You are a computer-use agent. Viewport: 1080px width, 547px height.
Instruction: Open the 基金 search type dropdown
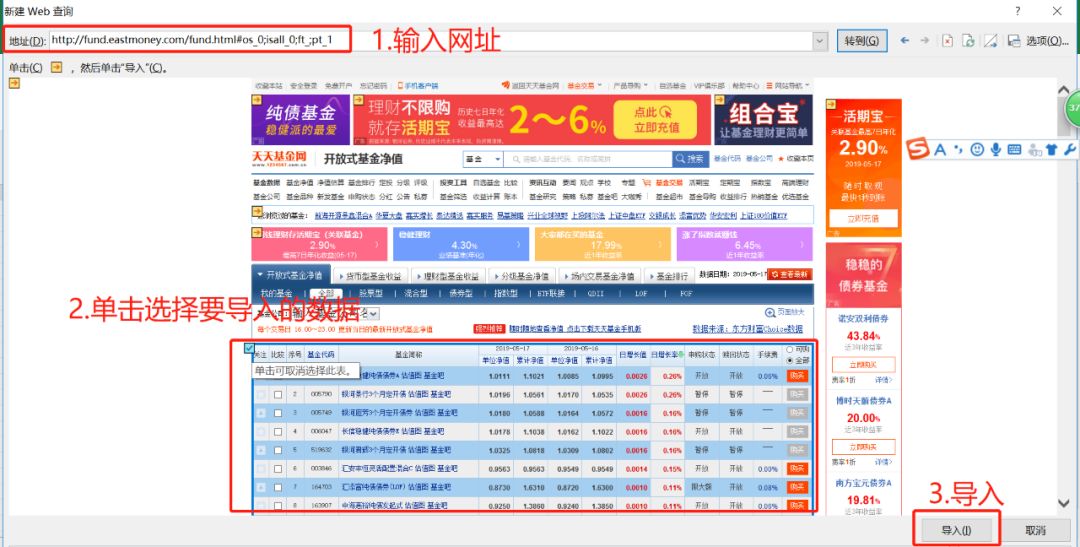pyautogui.click(x=482, y=159)
